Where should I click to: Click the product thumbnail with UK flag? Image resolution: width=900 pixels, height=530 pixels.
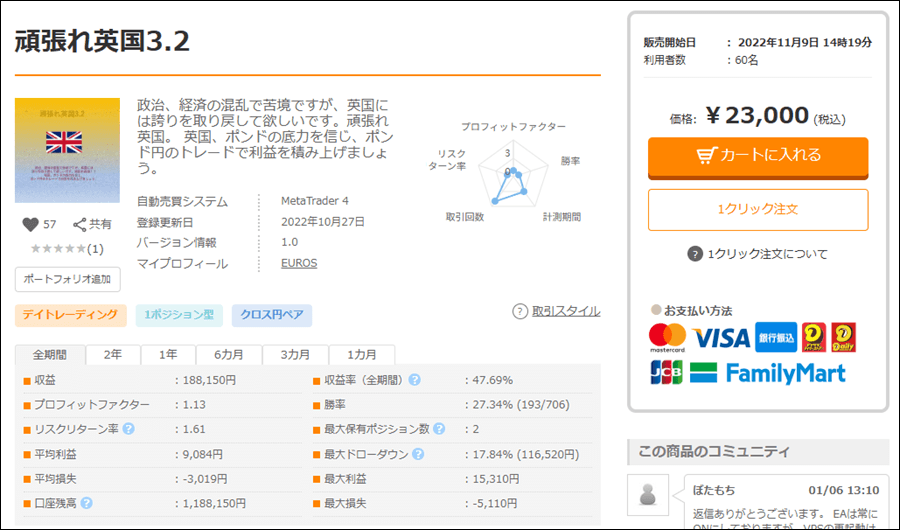point(67,150)
